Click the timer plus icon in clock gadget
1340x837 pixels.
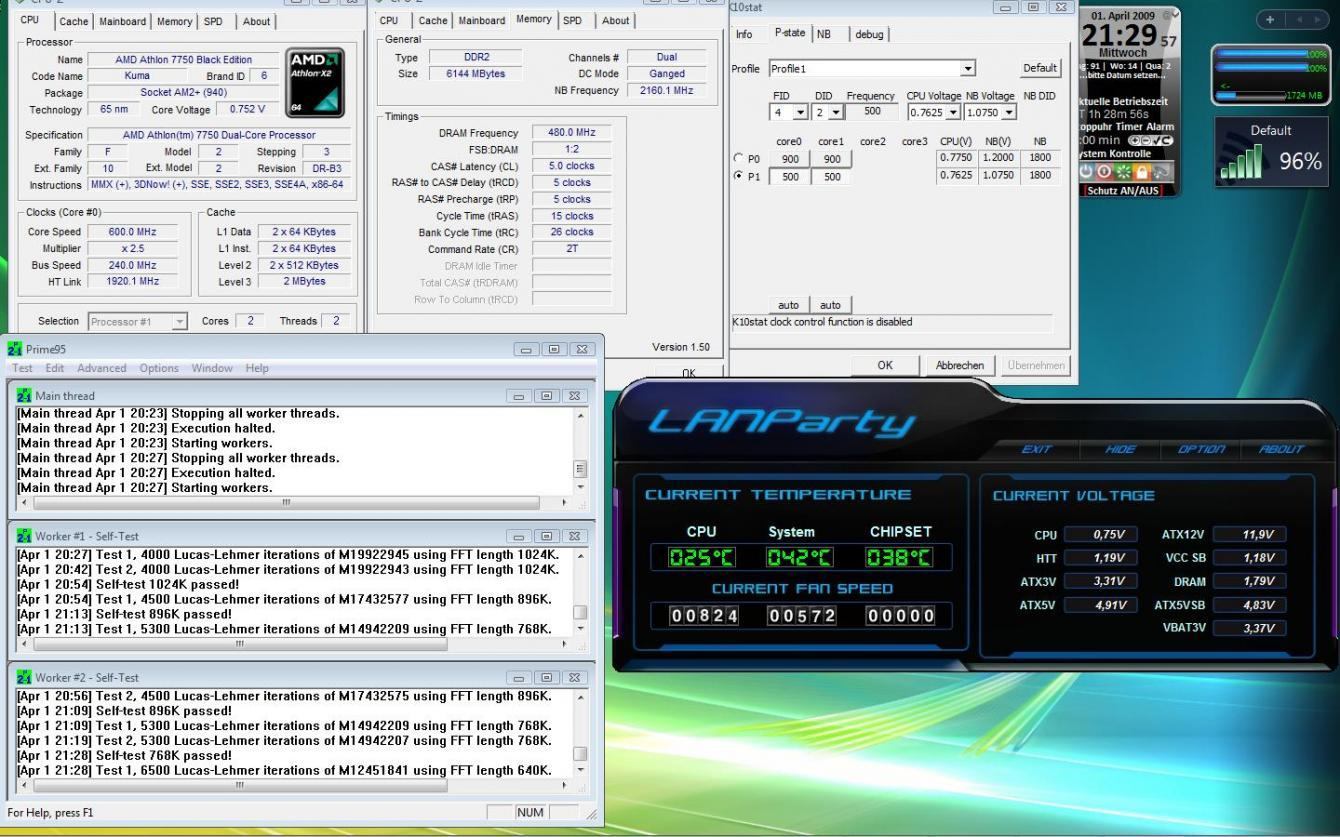(1134, 141)
